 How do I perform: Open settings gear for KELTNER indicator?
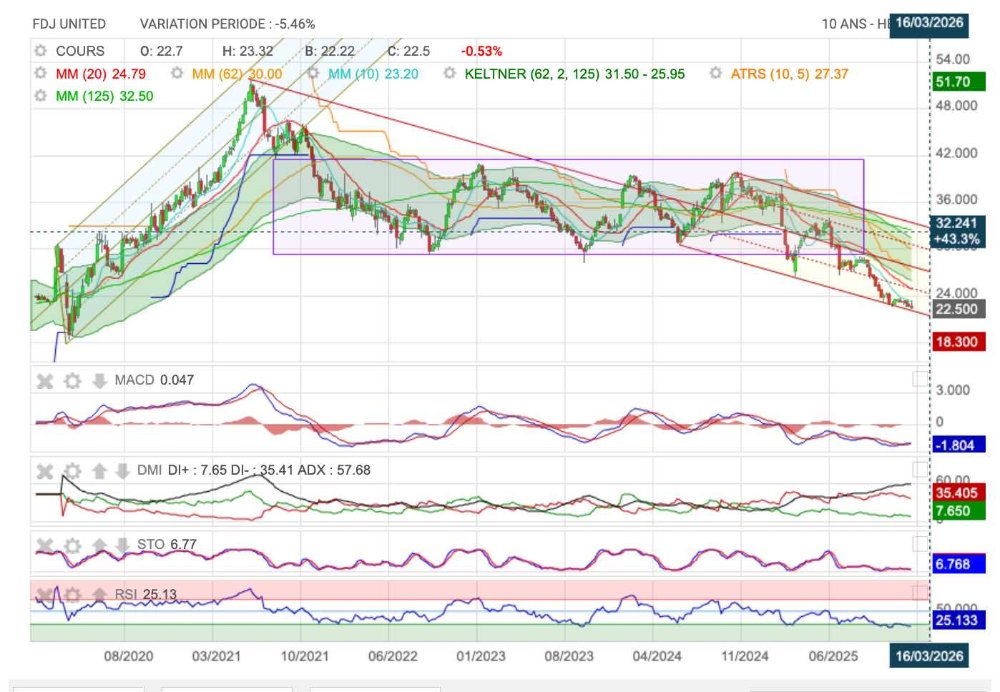[x=450, y=73]
